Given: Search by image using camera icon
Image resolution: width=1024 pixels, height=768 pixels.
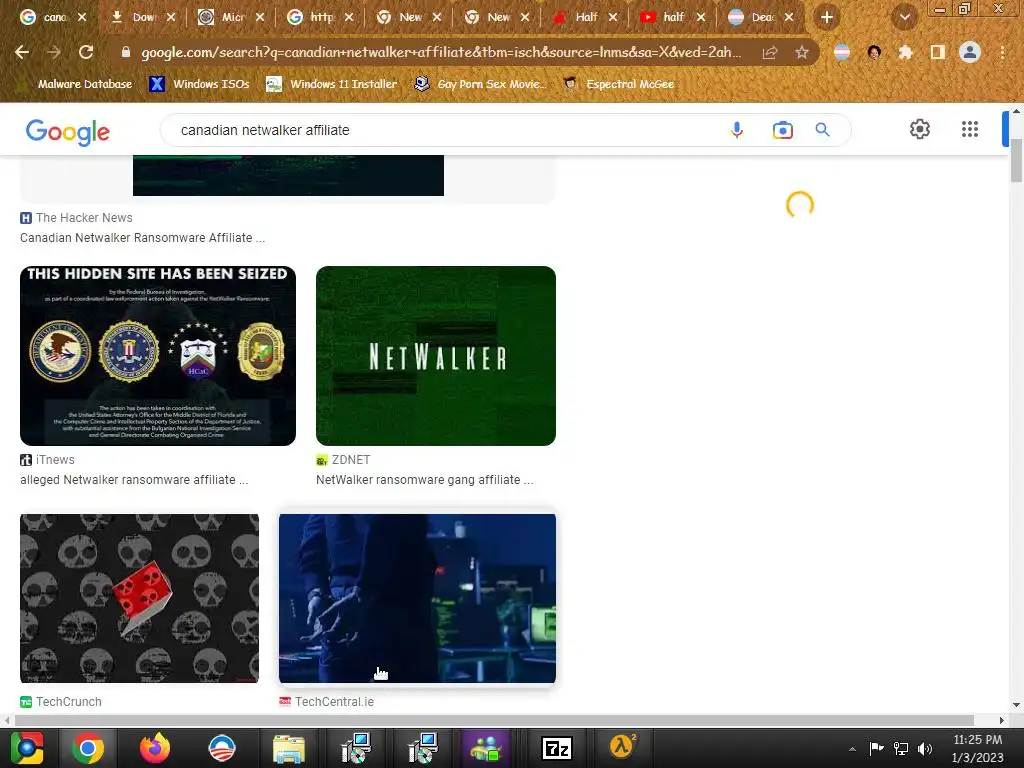Looking at the screenshot, I should point(782,130).
